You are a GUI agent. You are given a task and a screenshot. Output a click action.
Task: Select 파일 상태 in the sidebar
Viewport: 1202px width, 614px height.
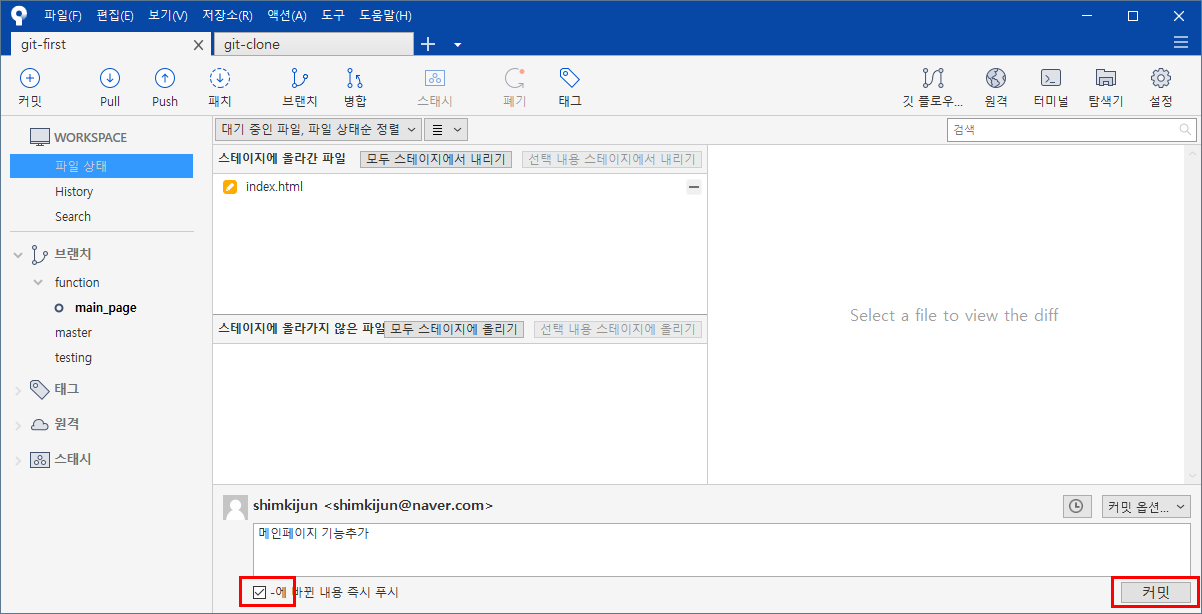101,166
